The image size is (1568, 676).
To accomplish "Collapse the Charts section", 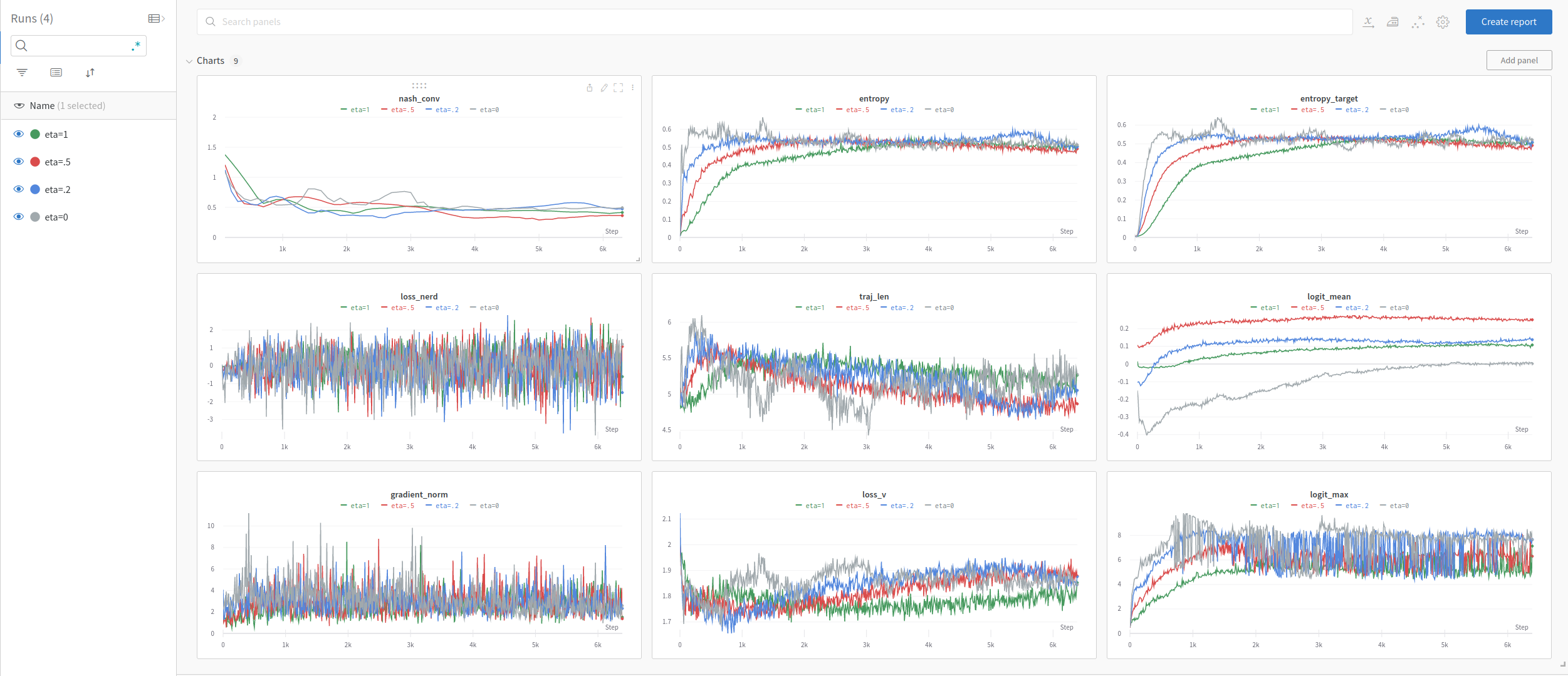I will coord(189,61).
